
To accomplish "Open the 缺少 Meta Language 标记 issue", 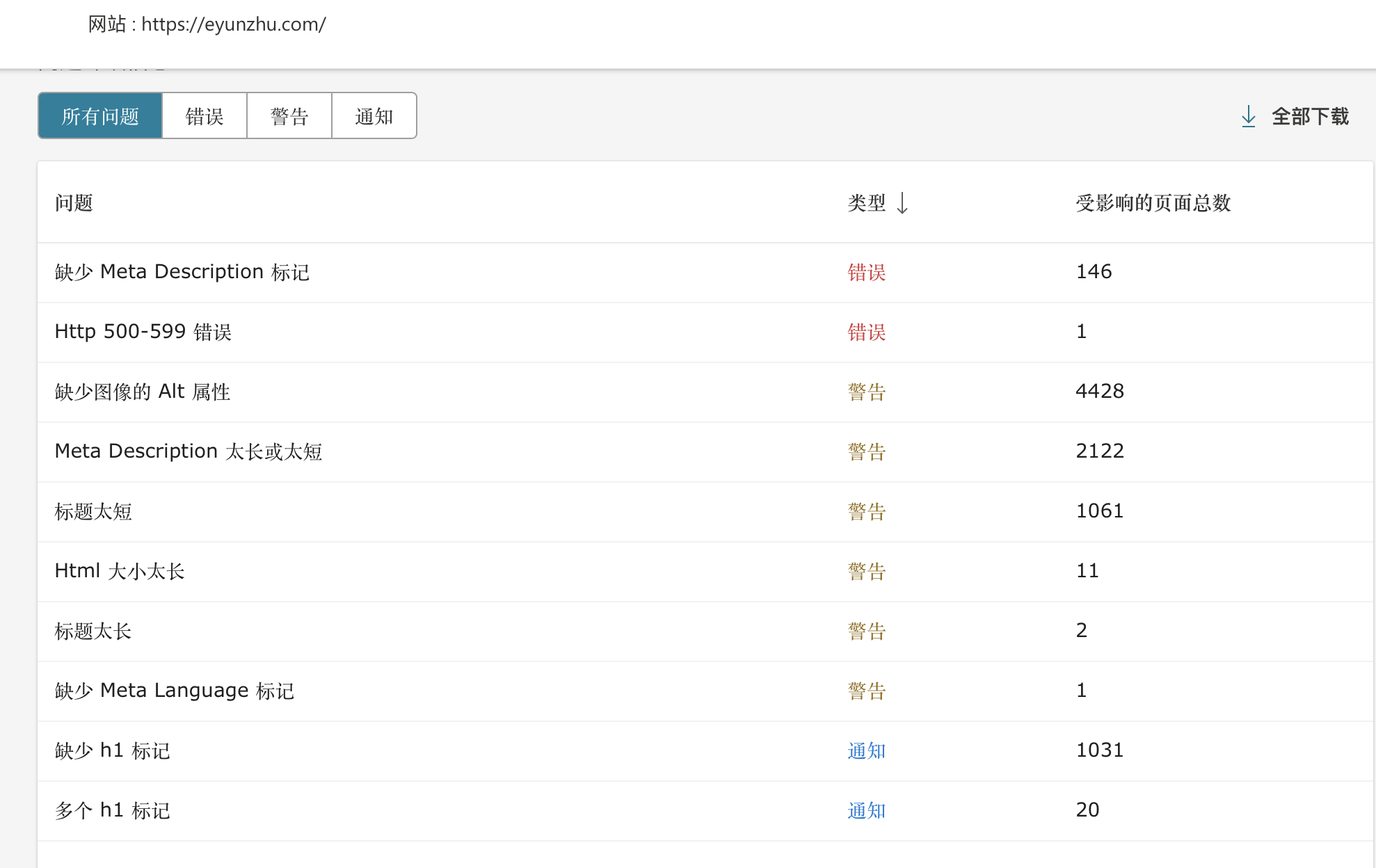I will (x=175, y=691).
